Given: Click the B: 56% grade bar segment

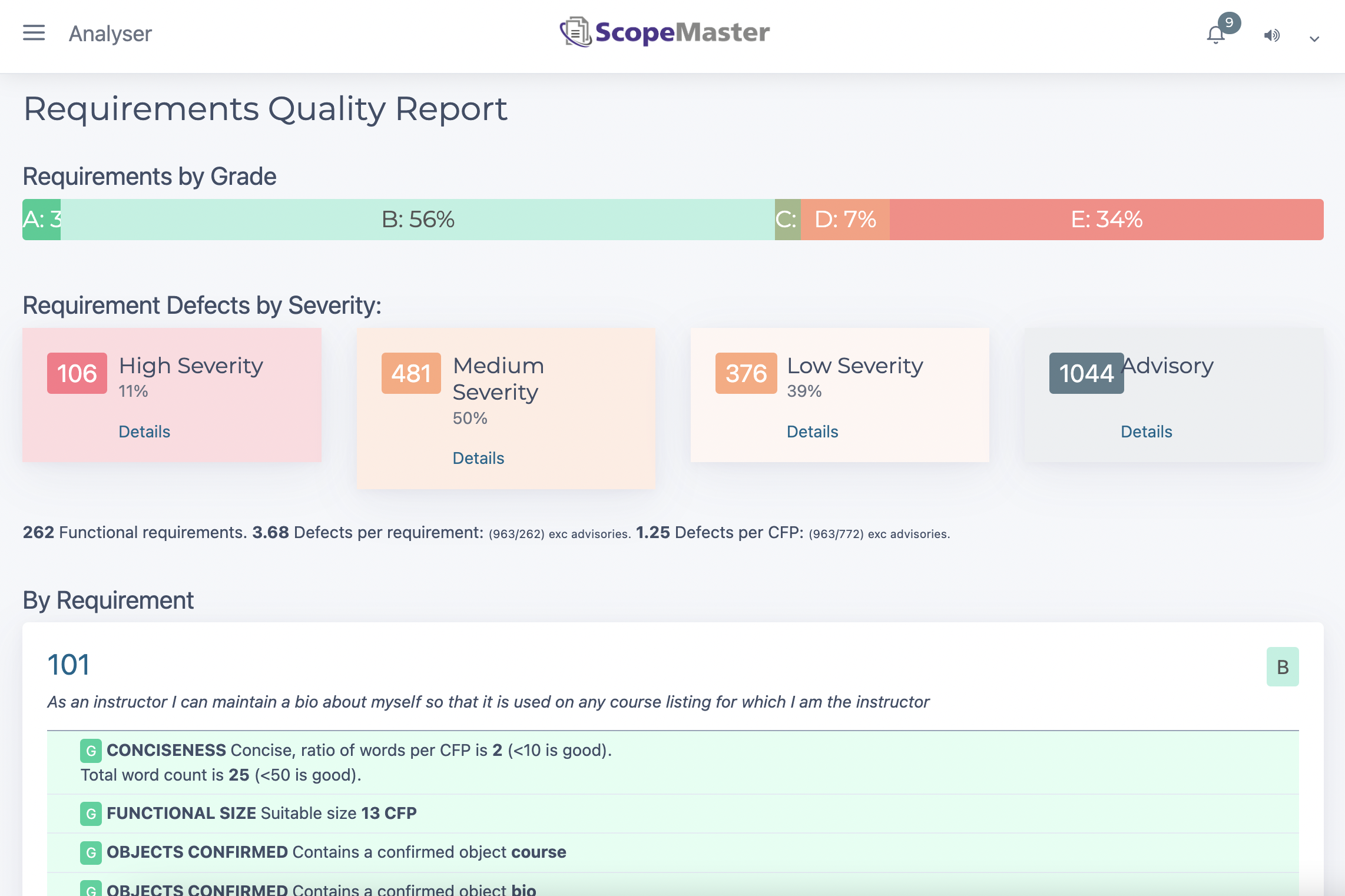Looking at the screenshot, I should click(418, 219).
